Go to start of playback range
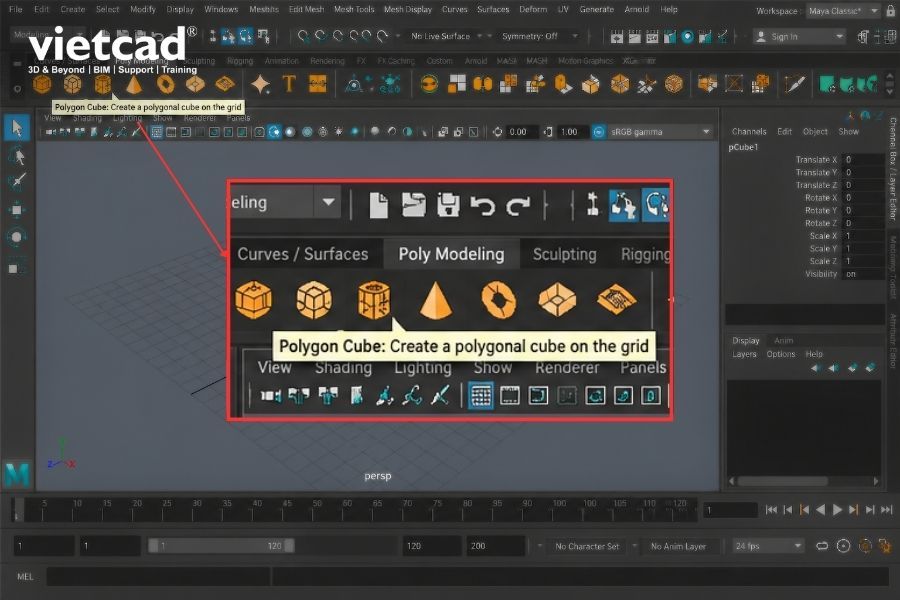This screenshot has height=600, width=900. 771,509
